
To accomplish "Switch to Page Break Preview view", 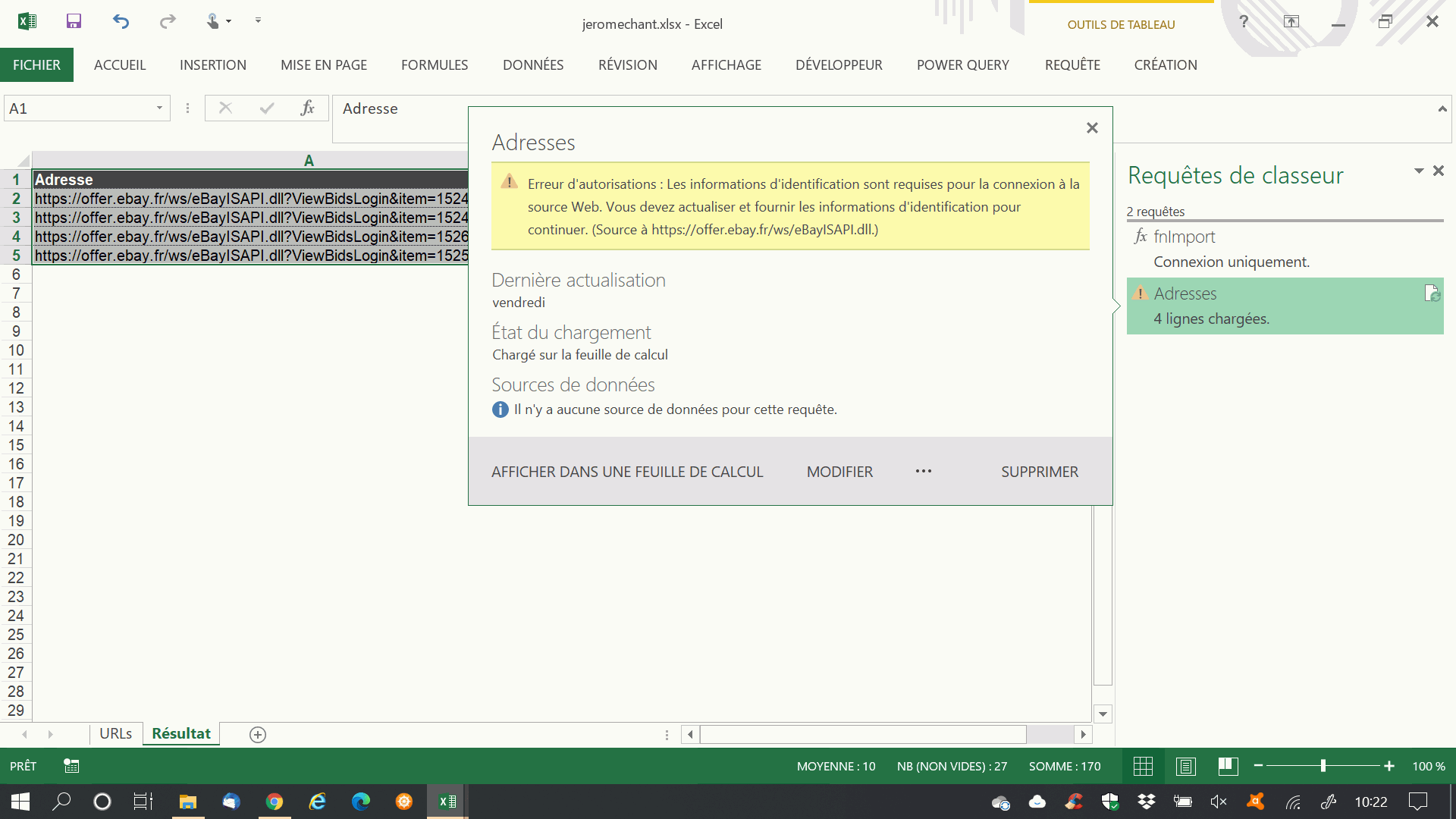I will pos(1228,766).
